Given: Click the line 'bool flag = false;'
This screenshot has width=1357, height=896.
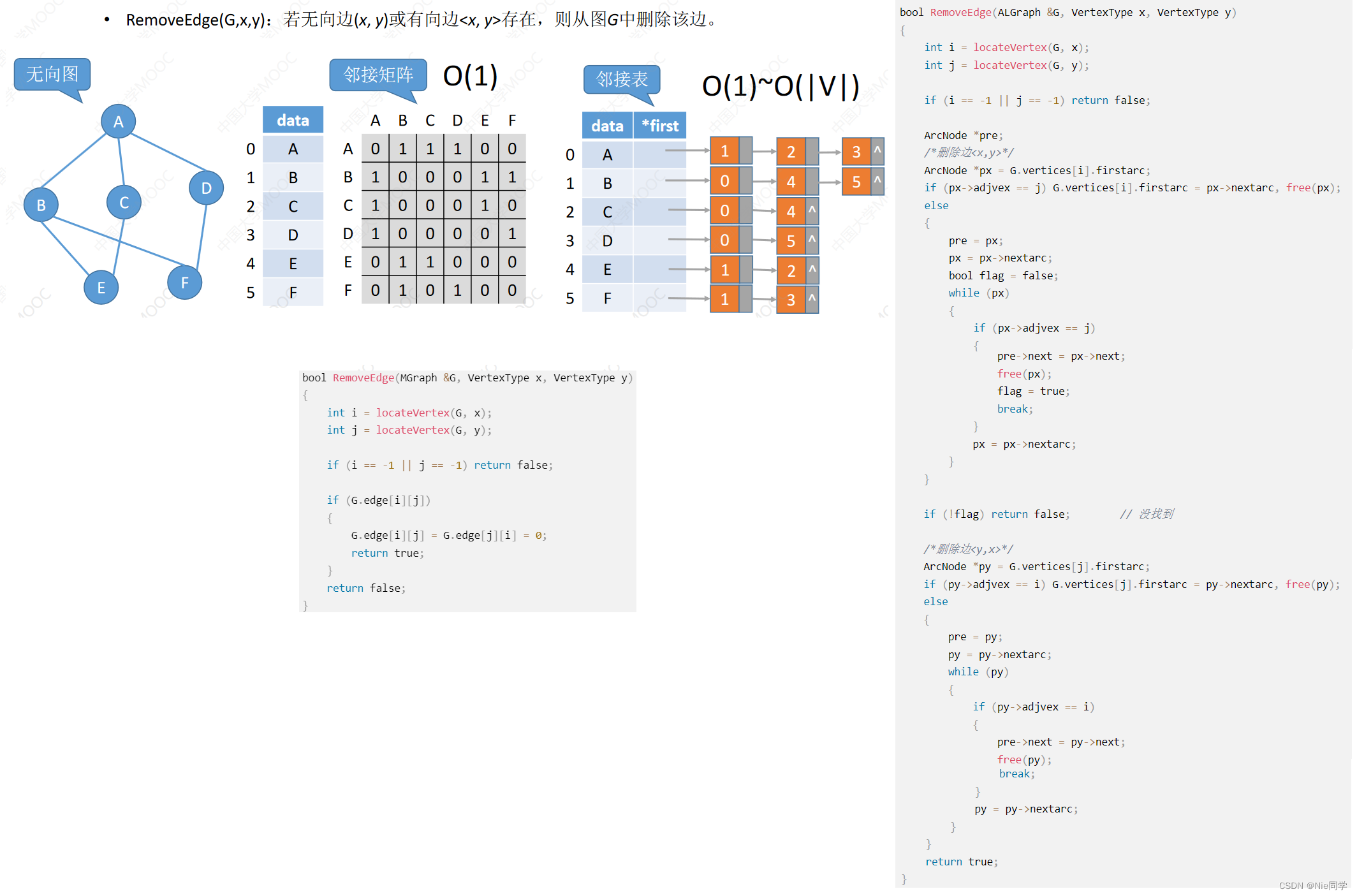Looking at the screenshot, I should pyautogui.click(x=1004, y=275).
